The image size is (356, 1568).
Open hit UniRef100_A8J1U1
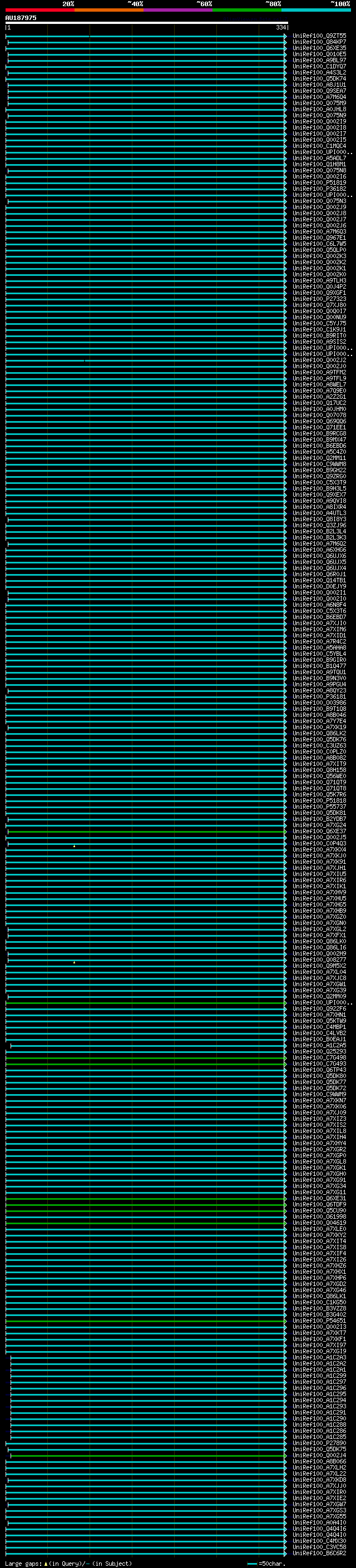[319, 85]
